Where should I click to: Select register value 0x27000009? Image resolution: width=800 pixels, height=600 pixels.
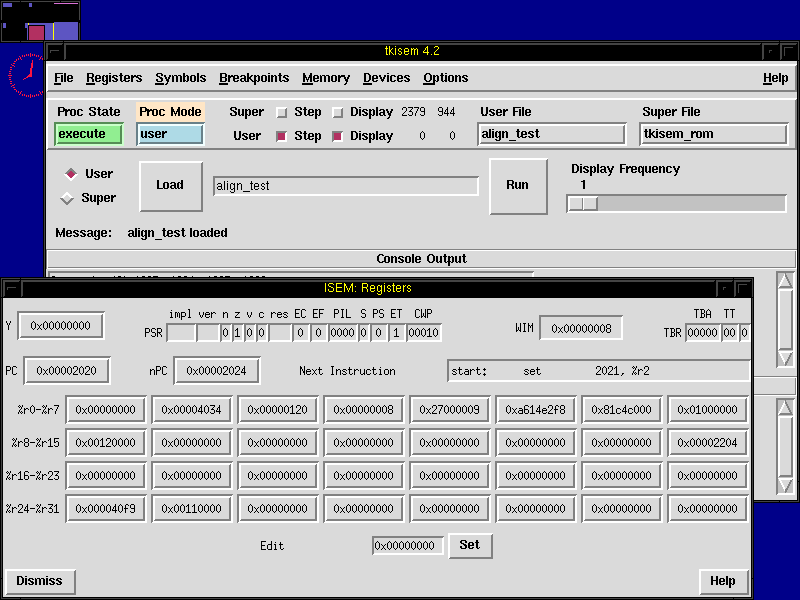tap(449, 410)
